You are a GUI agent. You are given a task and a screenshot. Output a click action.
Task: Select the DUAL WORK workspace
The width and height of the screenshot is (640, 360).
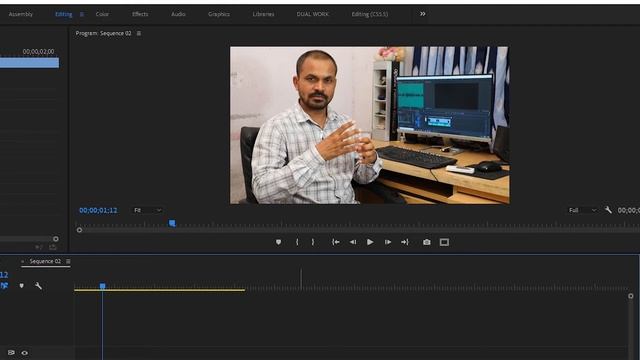click(313, 14)
